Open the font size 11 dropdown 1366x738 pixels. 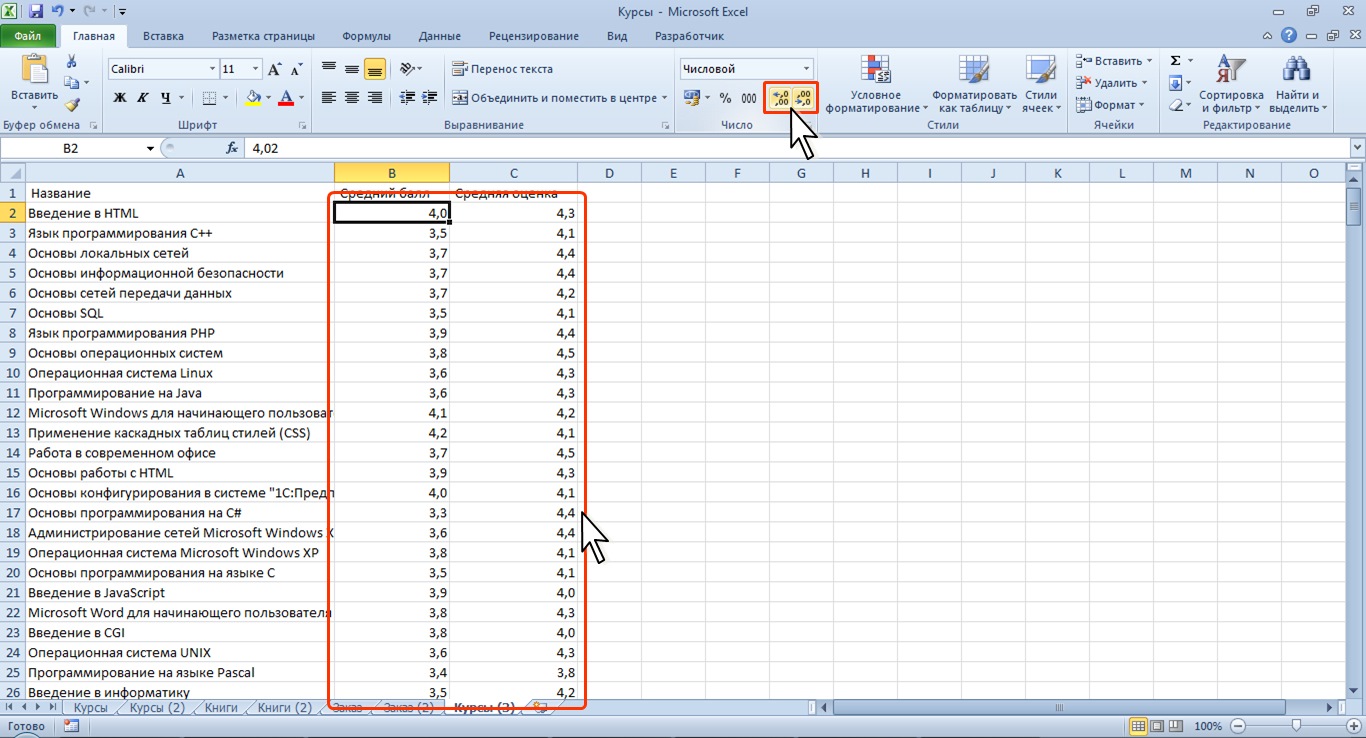tap(256, 69)
